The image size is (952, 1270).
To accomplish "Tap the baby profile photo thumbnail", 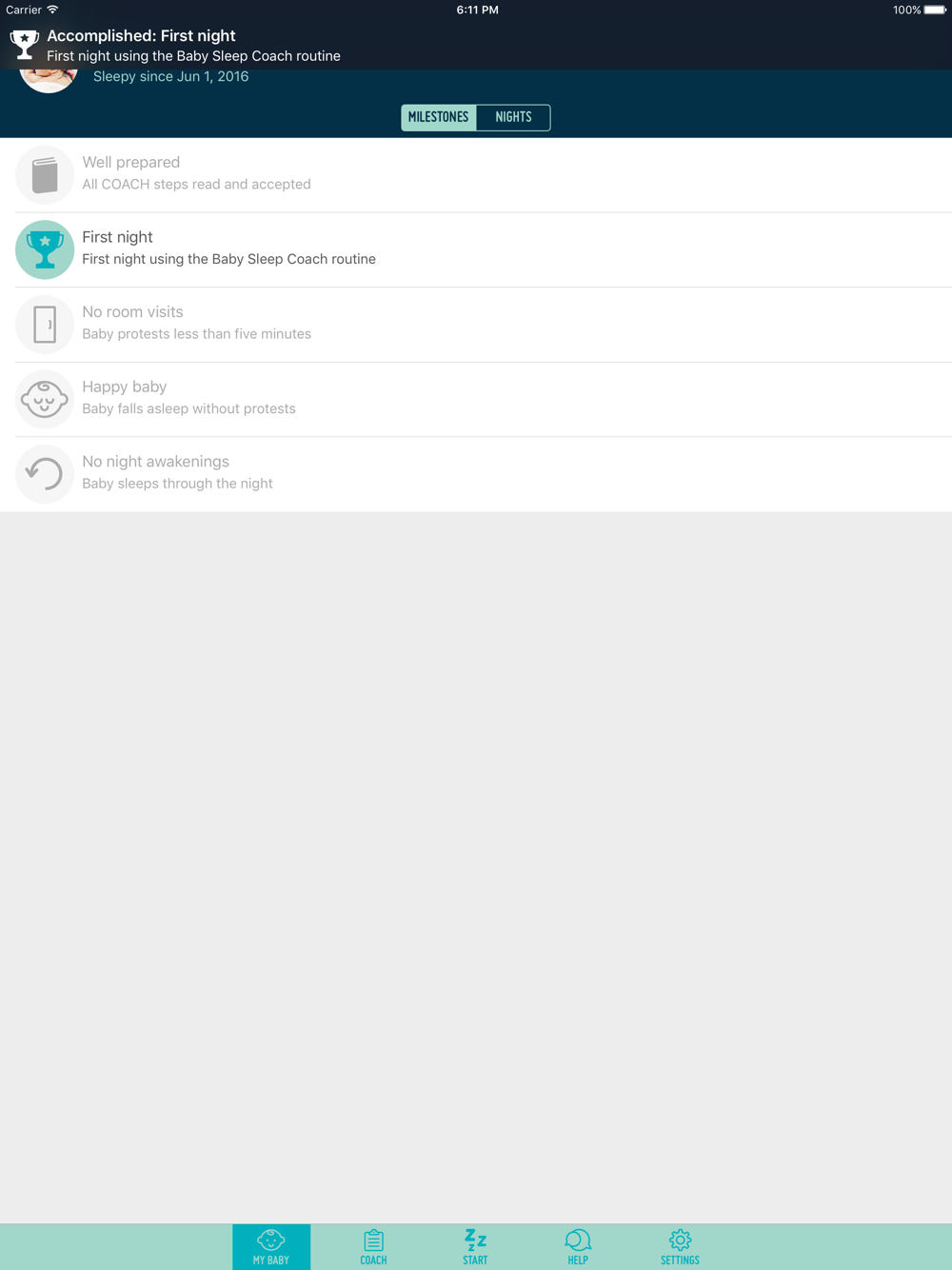I will [48, 80].
